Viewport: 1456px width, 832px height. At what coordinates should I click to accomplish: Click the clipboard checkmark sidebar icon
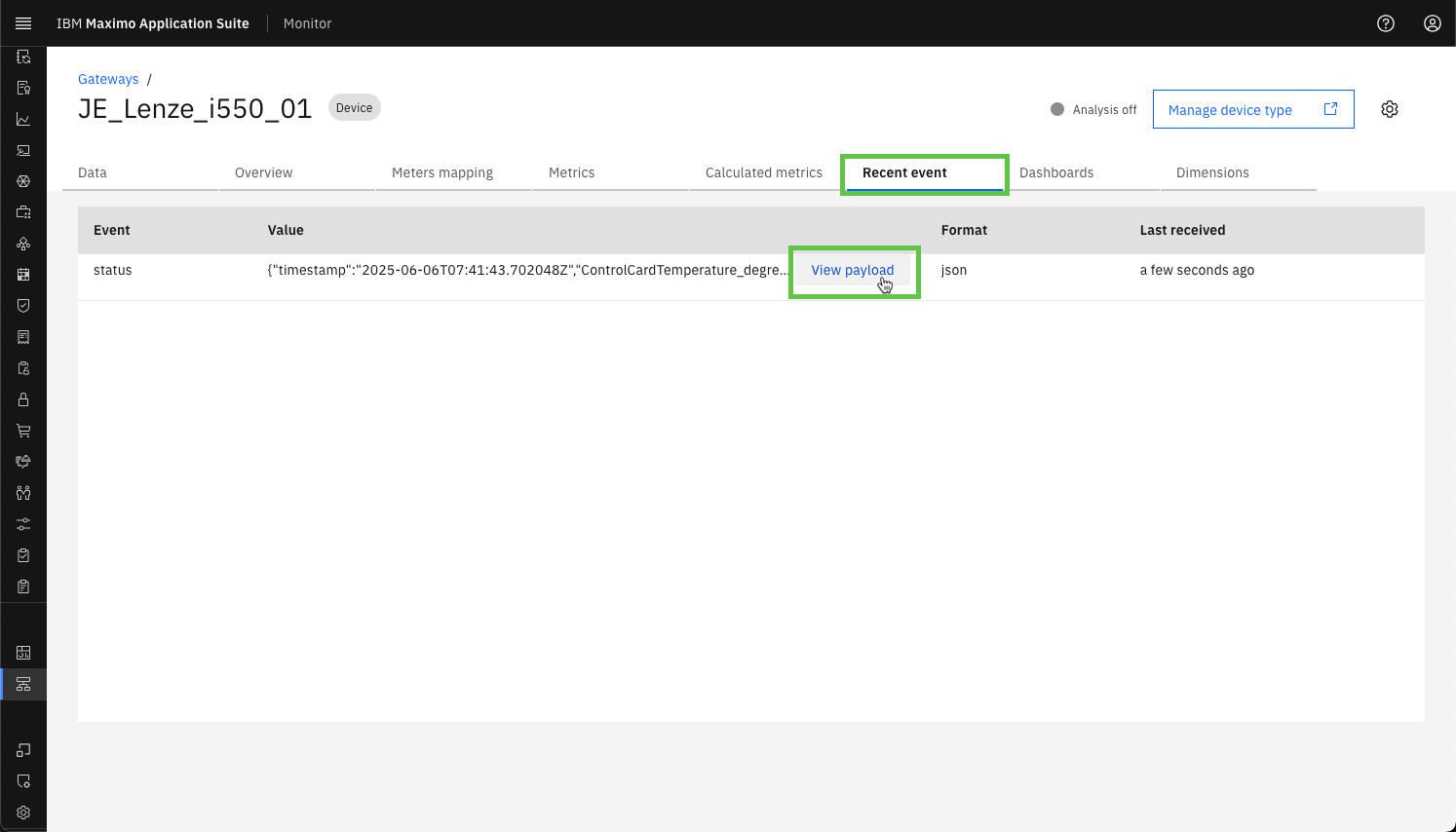point(23,555)
